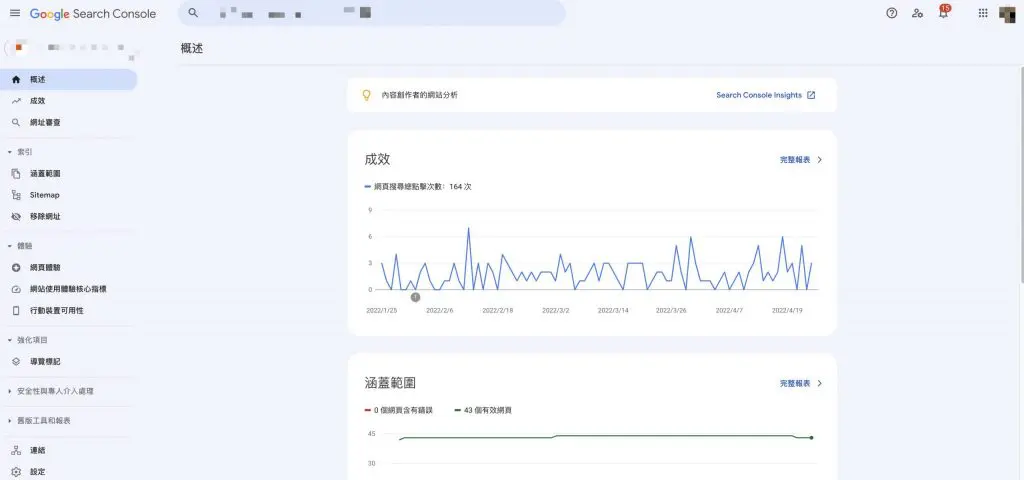Click the lightbulb insights icon
Image resolution: width=1024 pixels, height=480 pixels.
tap(366, 95)
